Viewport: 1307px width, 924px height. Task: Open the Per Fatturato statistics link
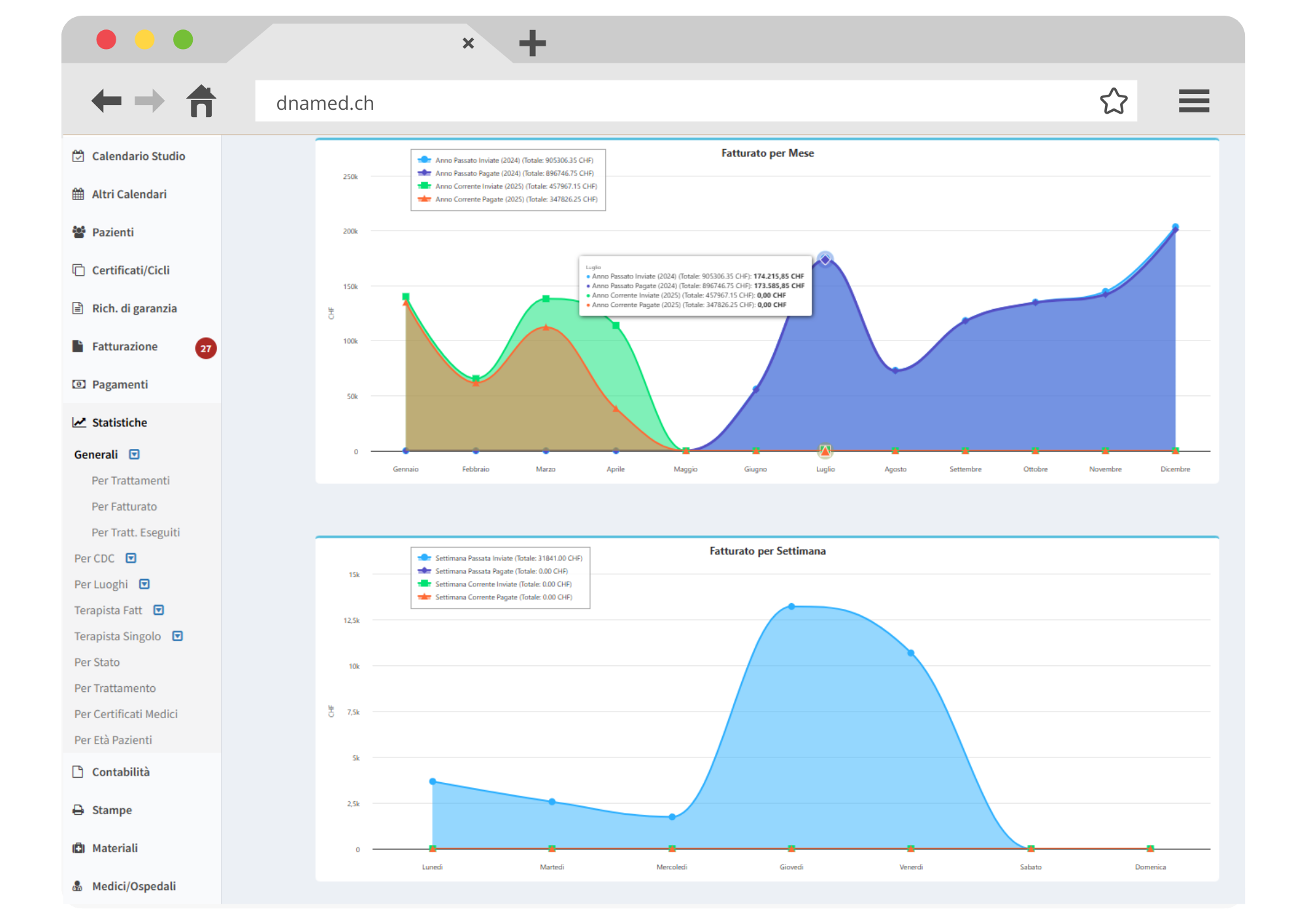[x=124, y=506]
